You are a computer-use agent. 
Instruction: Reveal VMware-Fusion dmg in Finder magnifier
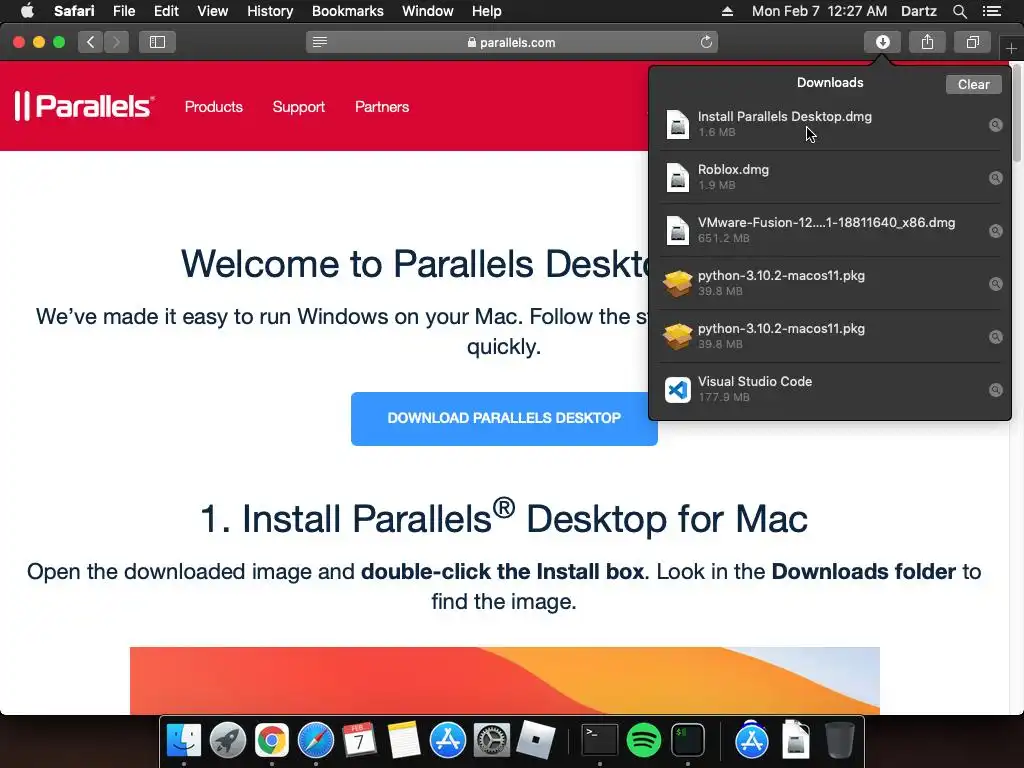pyautogui.click(x=995, y=231)
